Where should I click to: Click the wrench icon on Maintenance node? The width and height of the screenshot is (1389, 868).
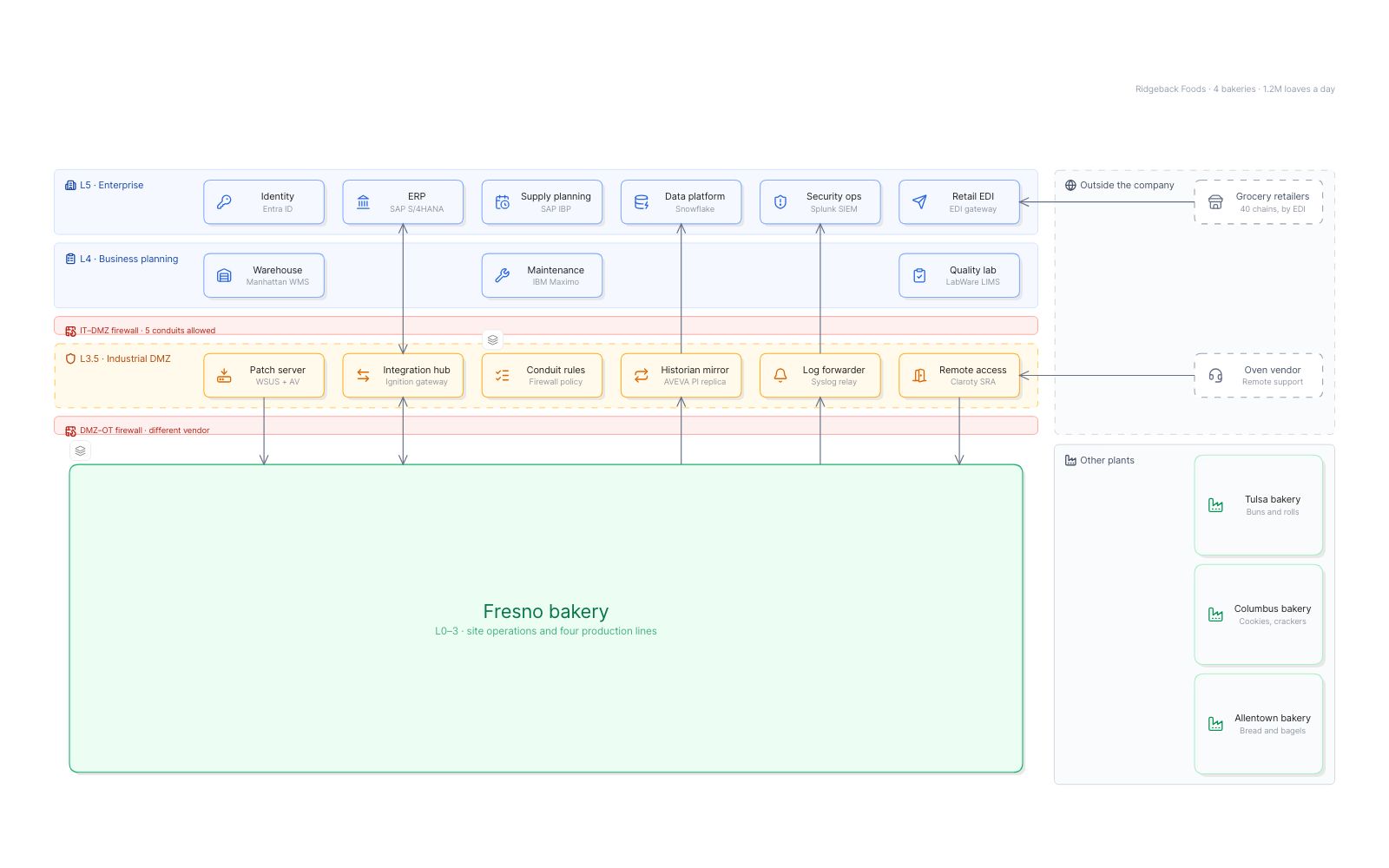click(502, 276)
